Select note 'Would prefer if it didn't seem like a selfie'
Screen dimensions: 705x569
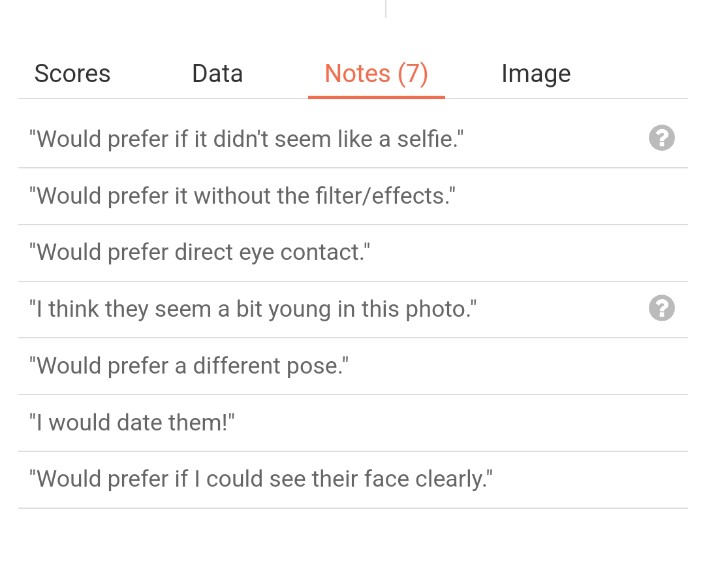248,139
